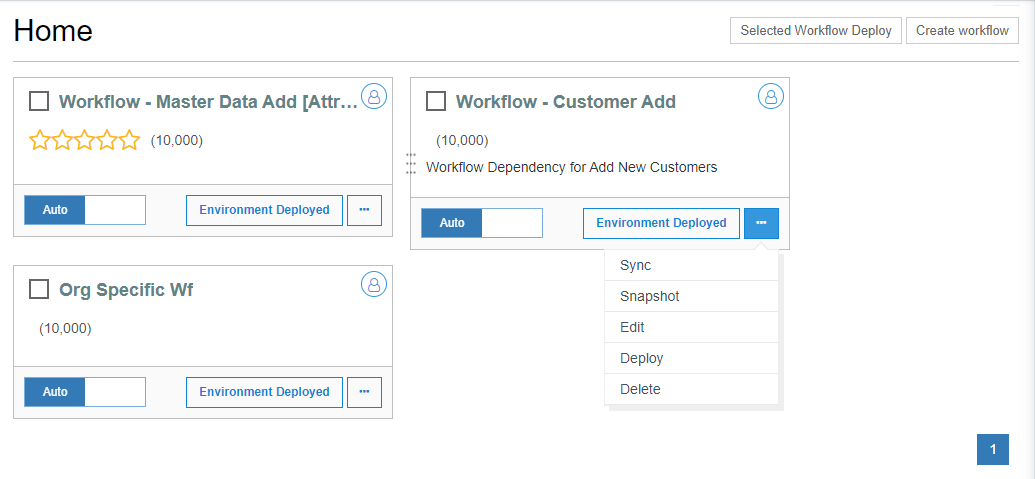Rate Master Data workflow five stars
Image resolution: width=1035 pixels, height=479 pixels.
pyautogui.click(x=129, y=140)
